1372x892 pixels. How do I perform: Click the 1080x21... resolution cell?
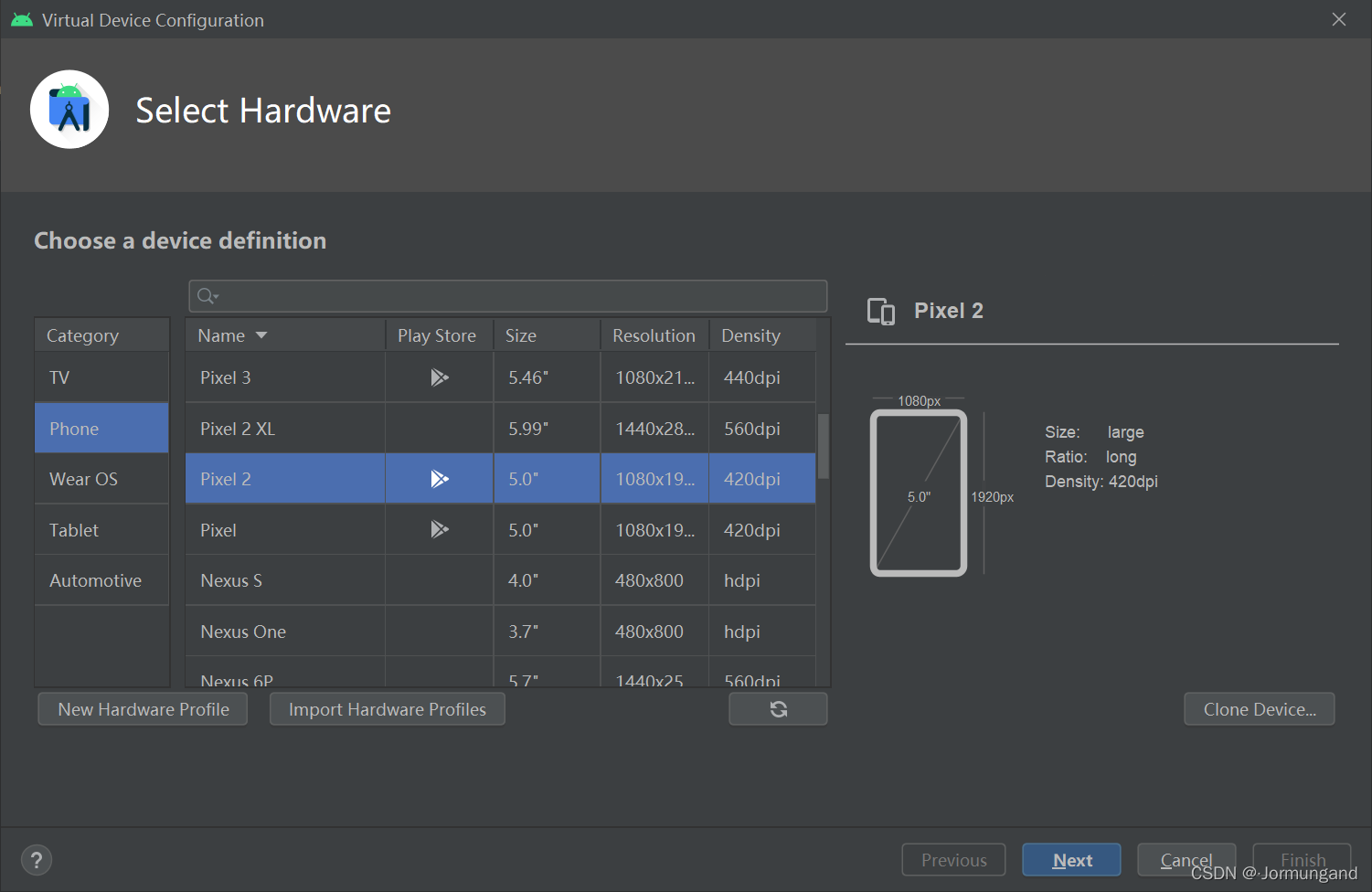coord(654,377)
